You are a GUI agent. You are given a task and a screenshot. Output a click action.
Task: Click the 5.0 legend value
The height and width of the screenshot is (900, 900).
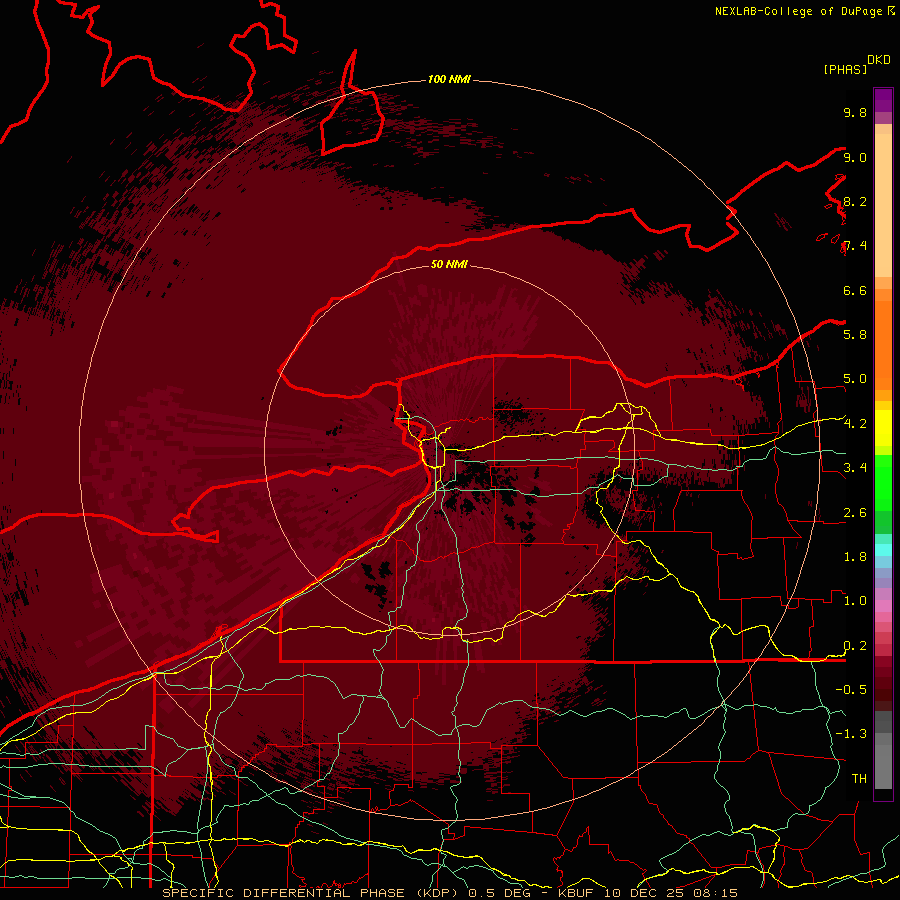[855, 379]
